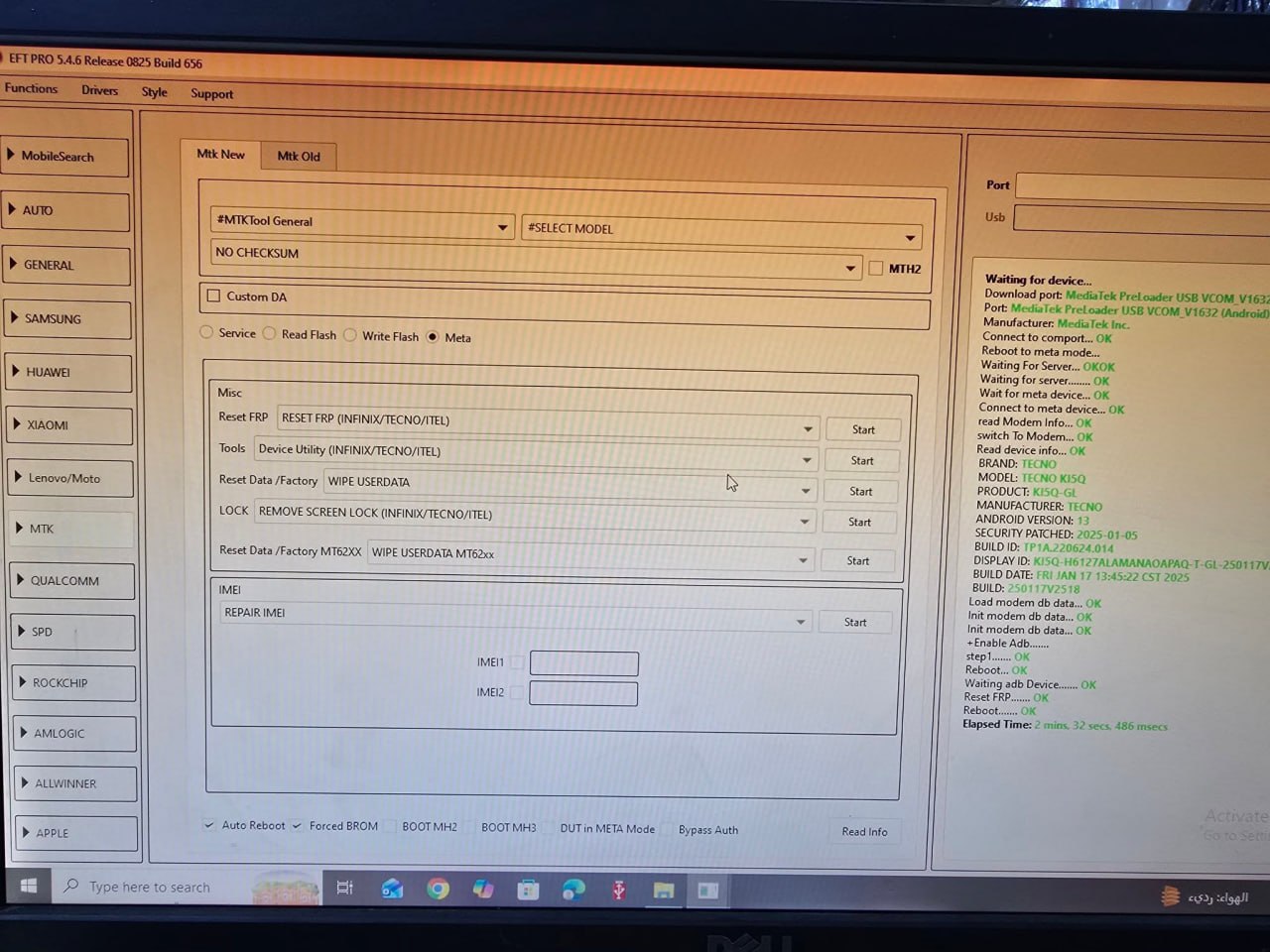
Task: Open Copilot from the taskbar
Action: (x=483, y=889)
